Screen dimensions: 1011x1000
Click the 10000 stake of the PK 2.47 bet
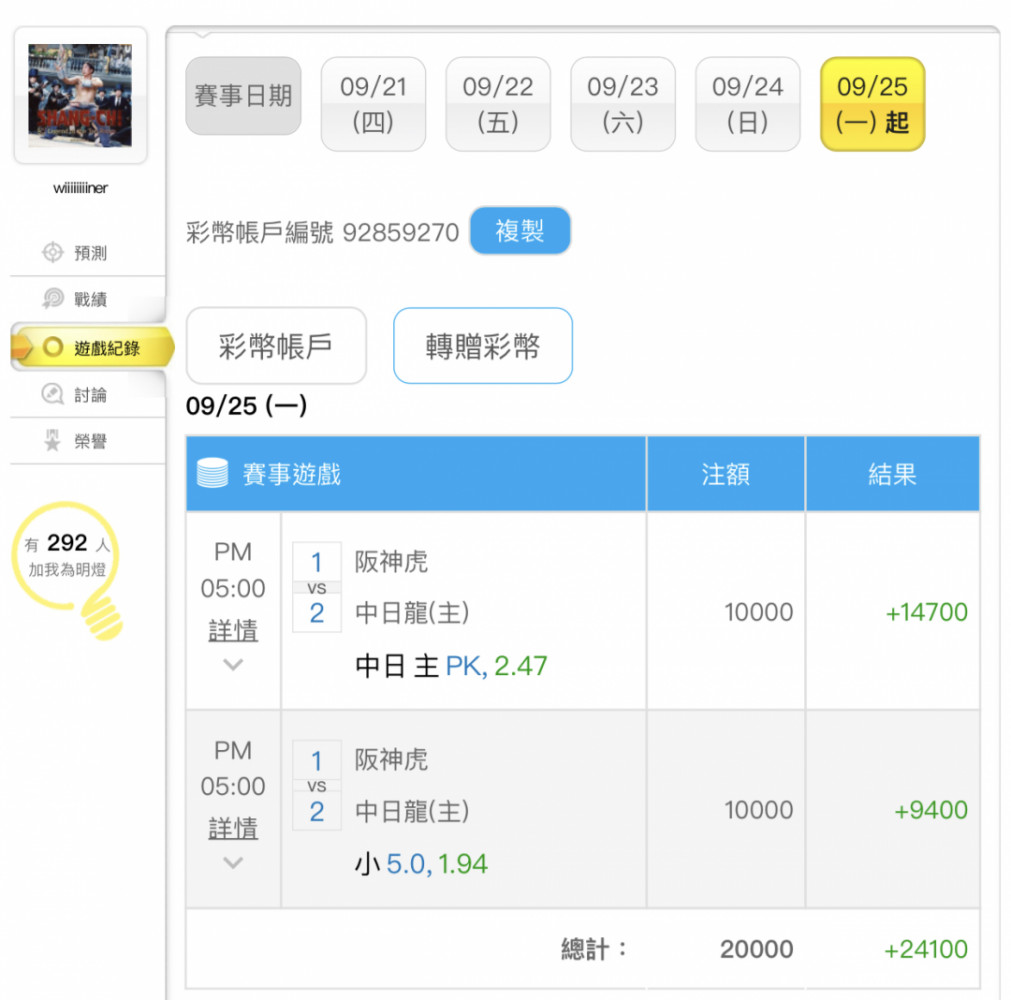tap(758, 612)
